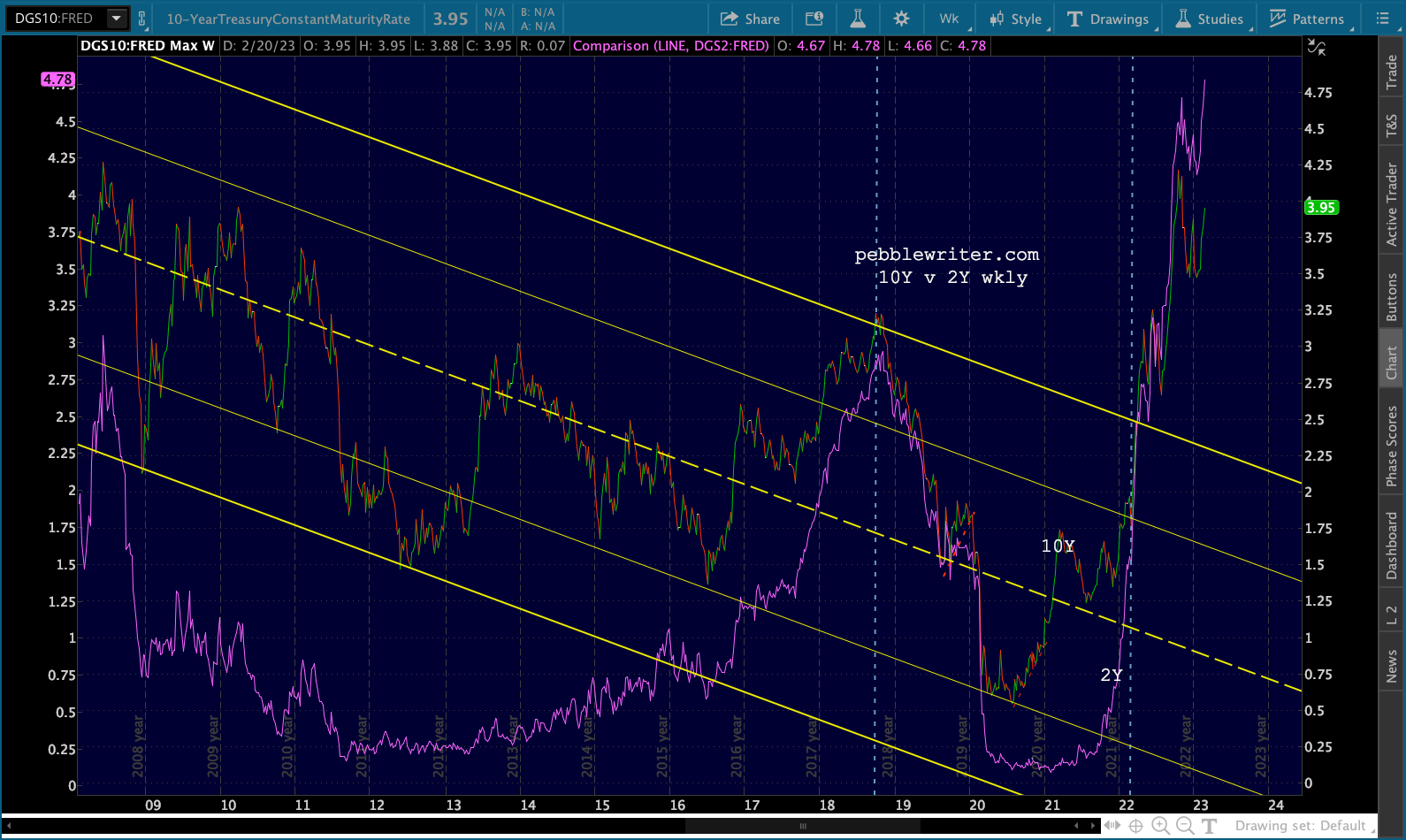Click the 2Y chart label
The image size is (1406, 840).
1112,676
